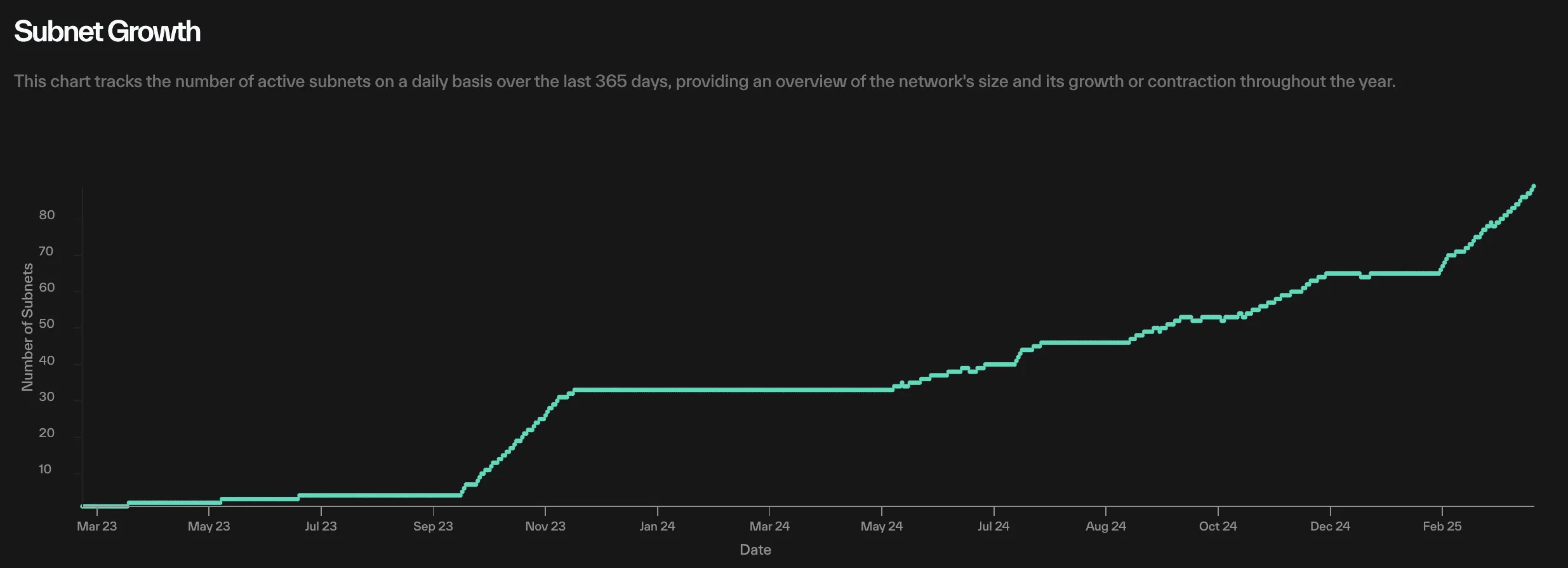Screen dimensions: 1568x568
Task: Click the Number of Subnets axis label
Action: coord(27,327)
